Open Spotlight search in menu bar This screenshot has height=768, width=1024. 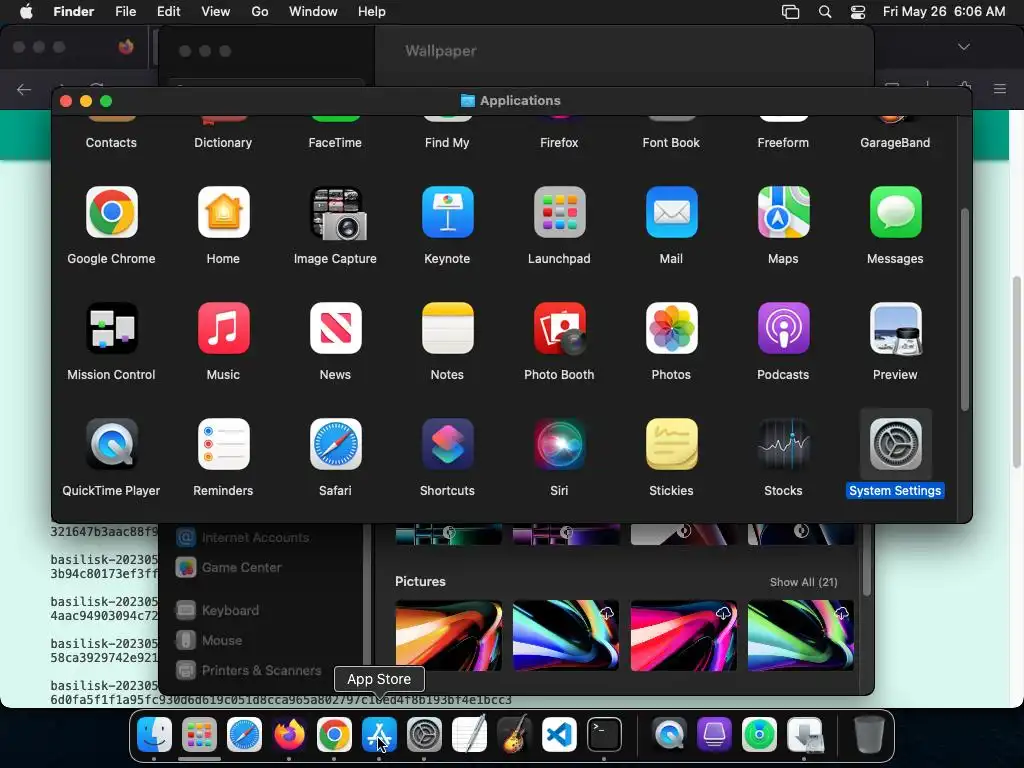[825, 12]
